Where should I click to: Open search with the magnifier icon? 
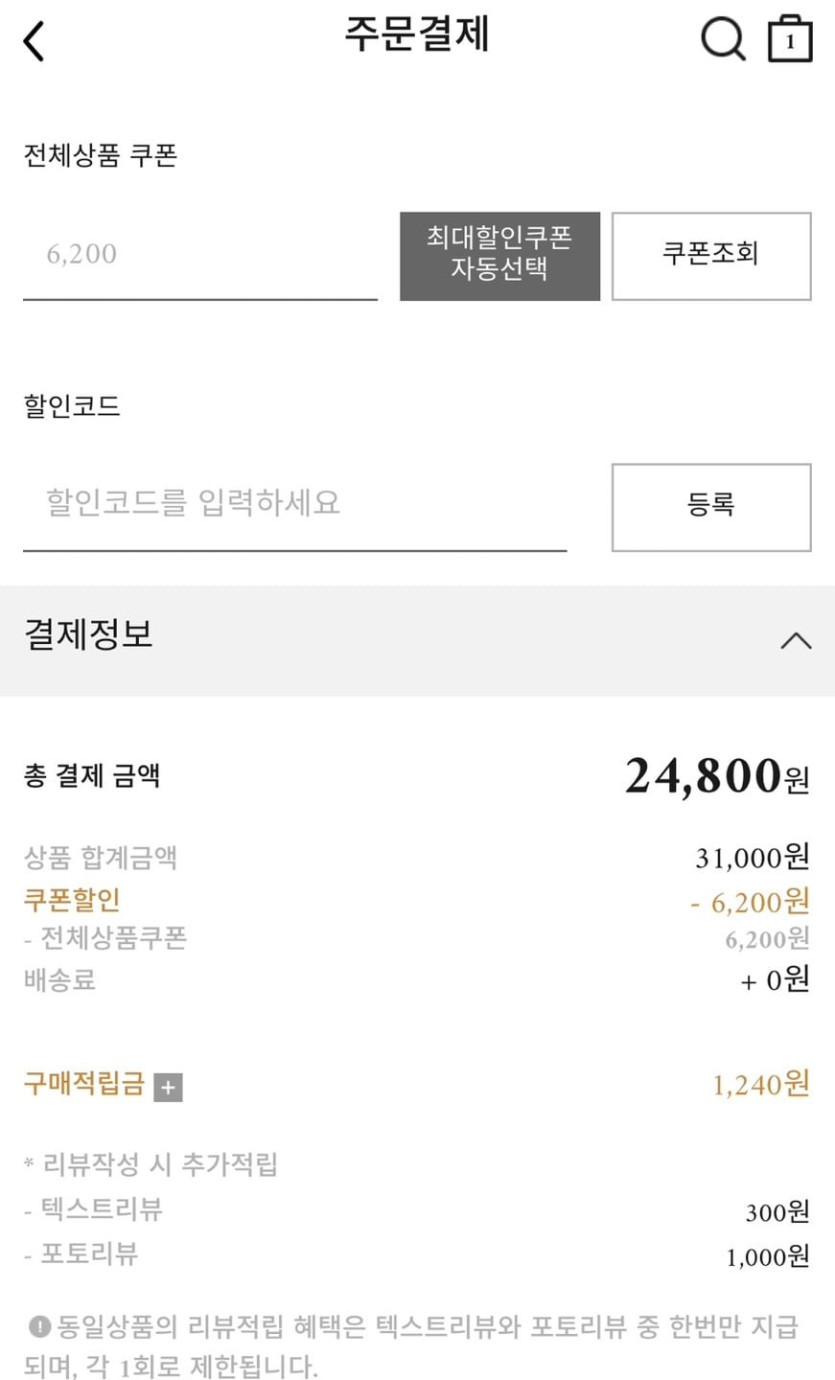coord(722,40)
